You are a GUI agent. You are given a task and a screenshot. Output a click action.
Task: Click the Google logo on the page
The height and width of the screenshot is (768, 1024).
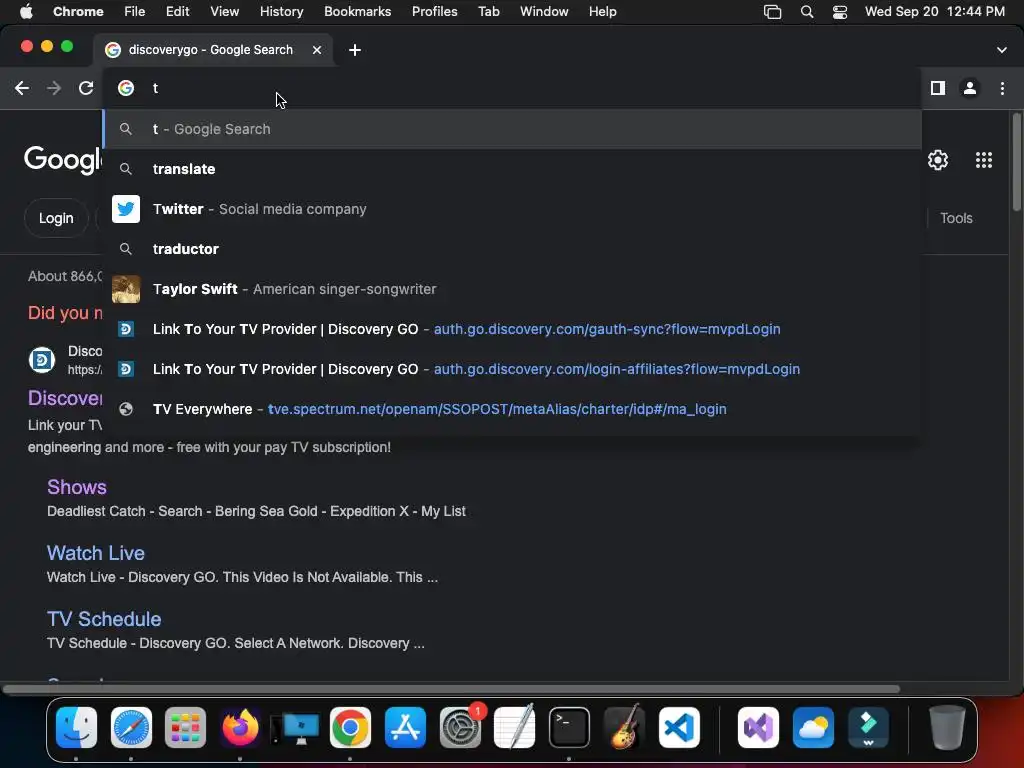tap(63, 160)
